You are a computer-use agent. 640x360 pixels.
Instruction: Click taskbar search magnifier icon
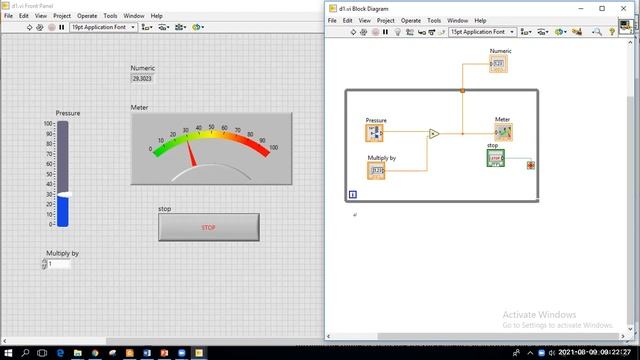tap(25, 353)
